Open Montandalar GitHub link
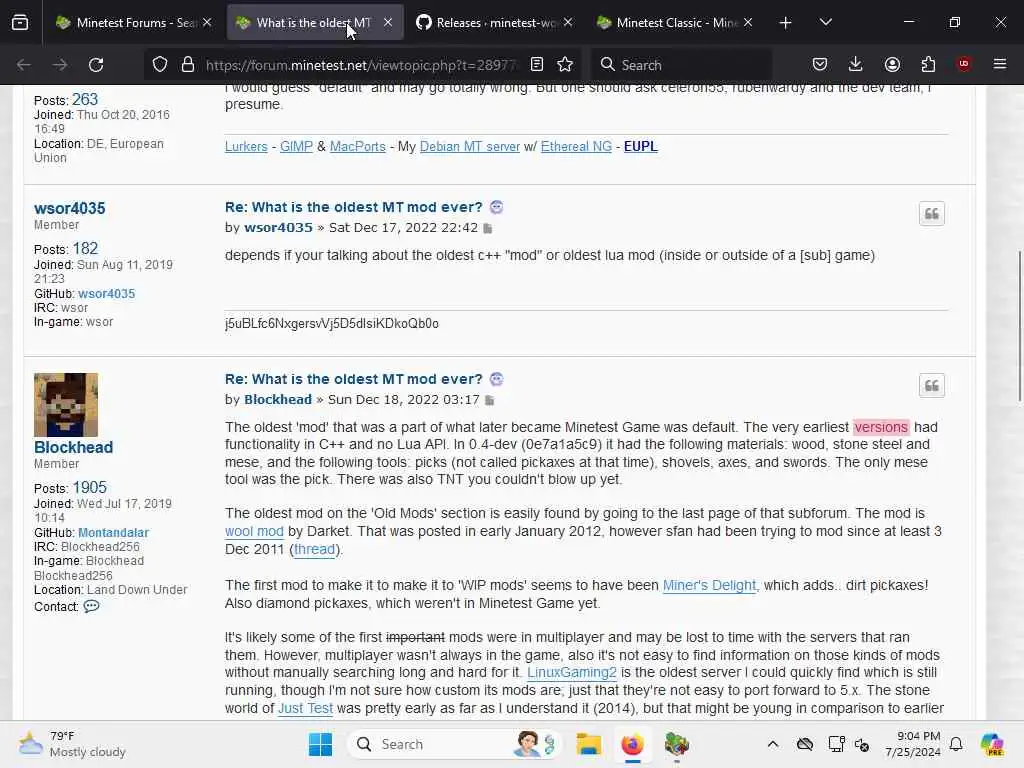The height and width of the screenshot is (768, 1024). [x=114, y=533]
